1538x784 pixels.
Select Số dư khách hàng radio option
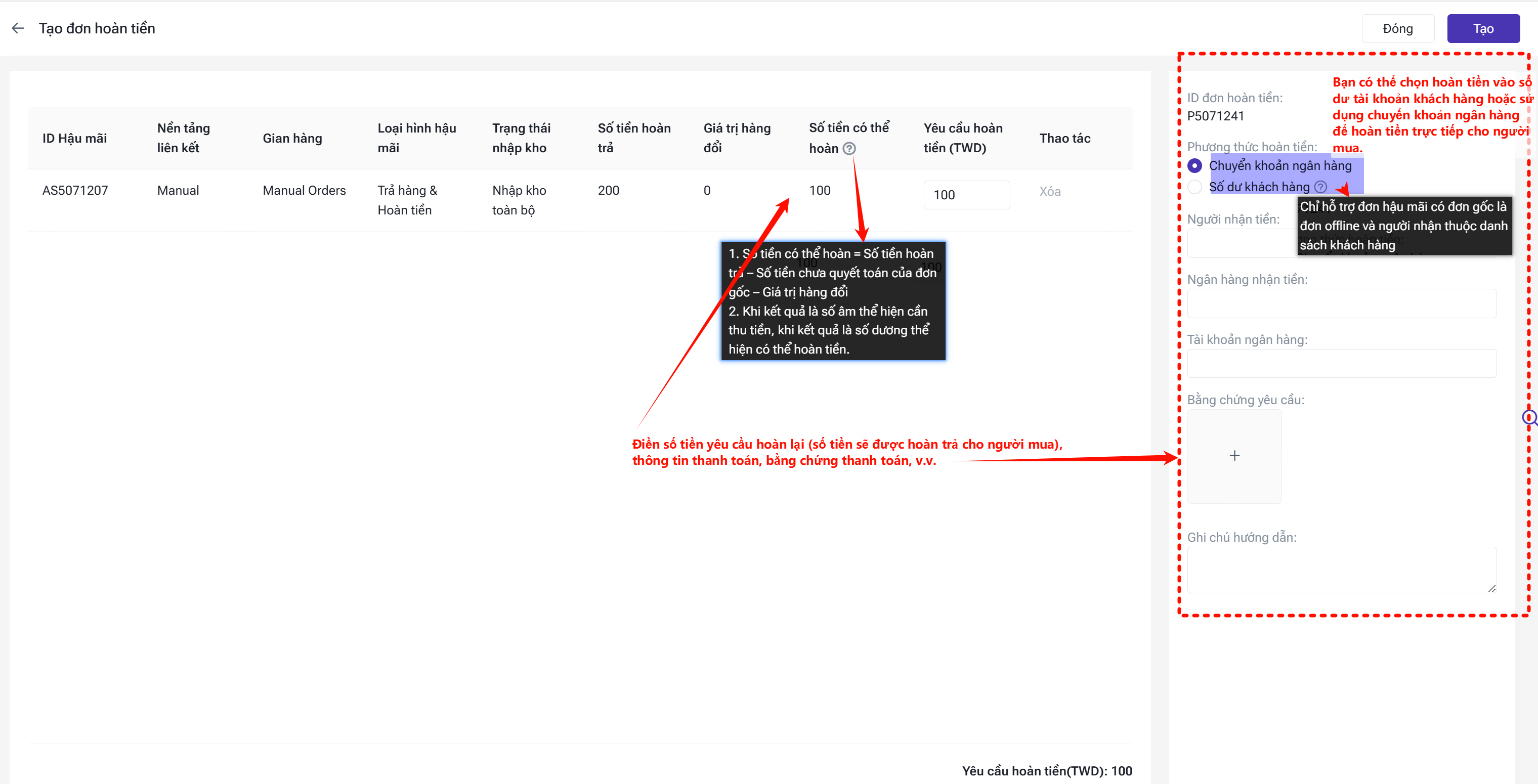tap(1194, 187)
